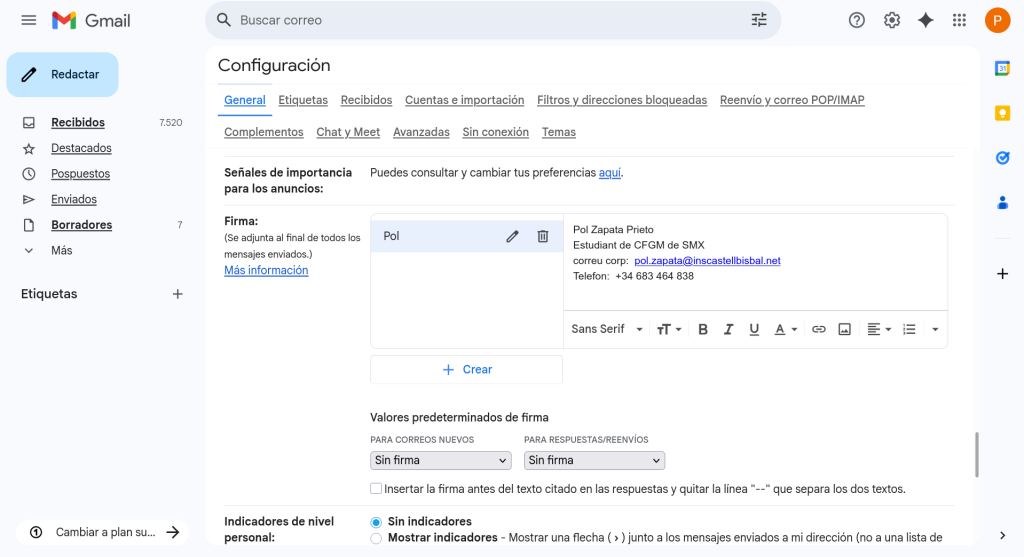The height and width of the screenshot is (557, 1024).
Task: Switch to the Etiquetas settings tab
Action: point(303,100)
